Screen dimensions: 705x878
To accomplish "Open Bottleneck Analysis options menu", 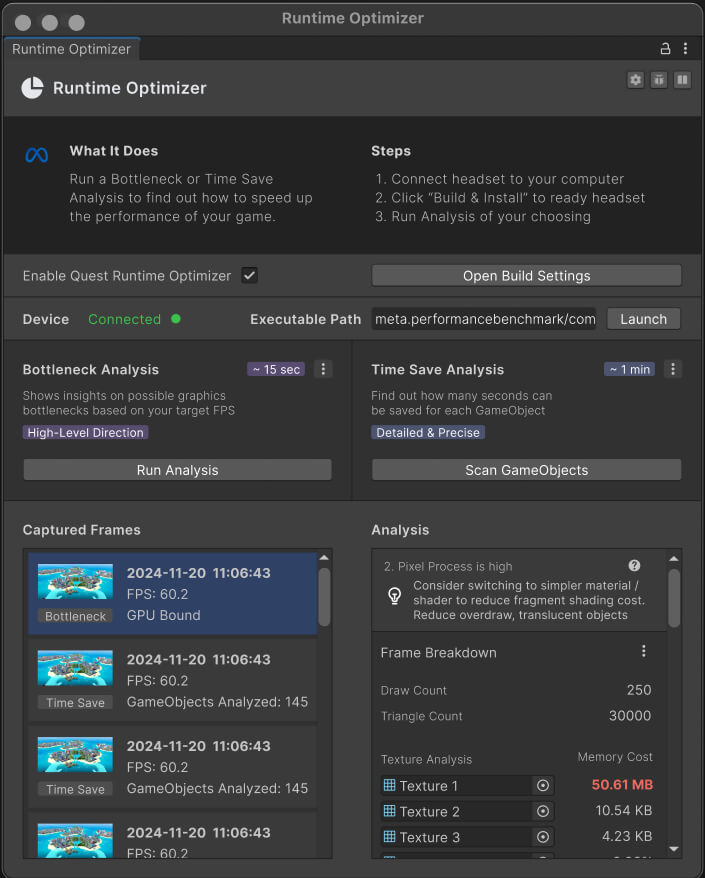I will pyautogui.click(x=323, y=369).
